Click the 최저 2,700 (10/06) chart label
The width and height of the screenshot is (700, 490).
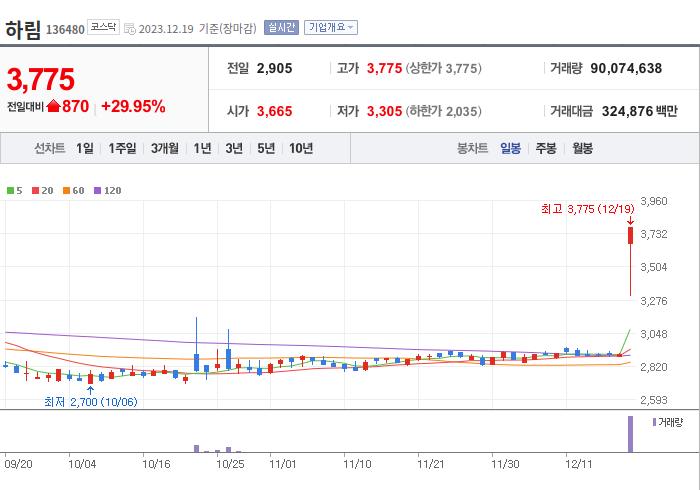91,402
